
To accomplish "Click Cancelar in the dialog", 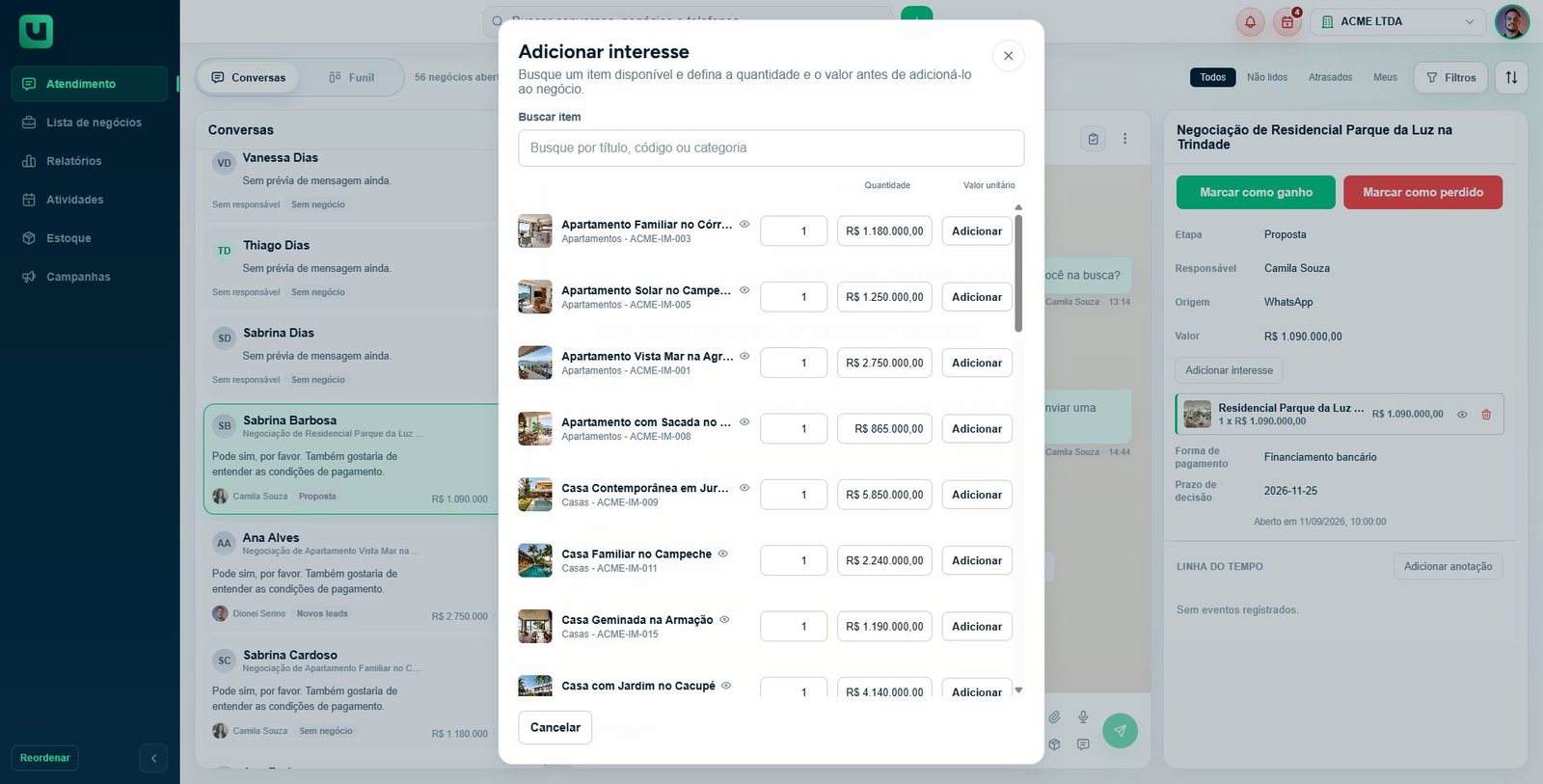I will (x=555, y=727).
